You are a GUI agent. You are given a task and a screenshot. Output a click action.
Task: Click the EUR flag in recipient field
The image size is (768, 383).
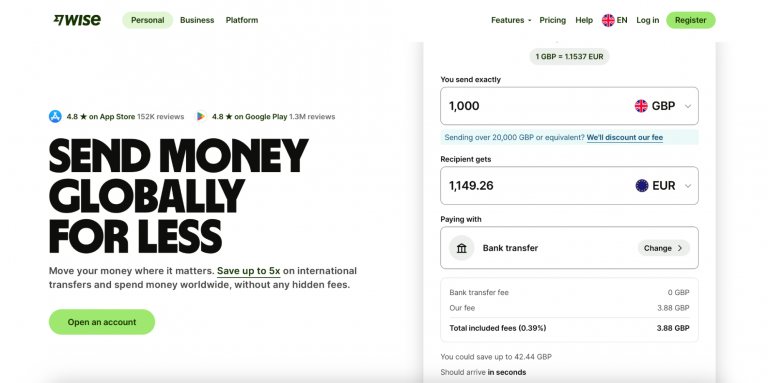[642, 186]
